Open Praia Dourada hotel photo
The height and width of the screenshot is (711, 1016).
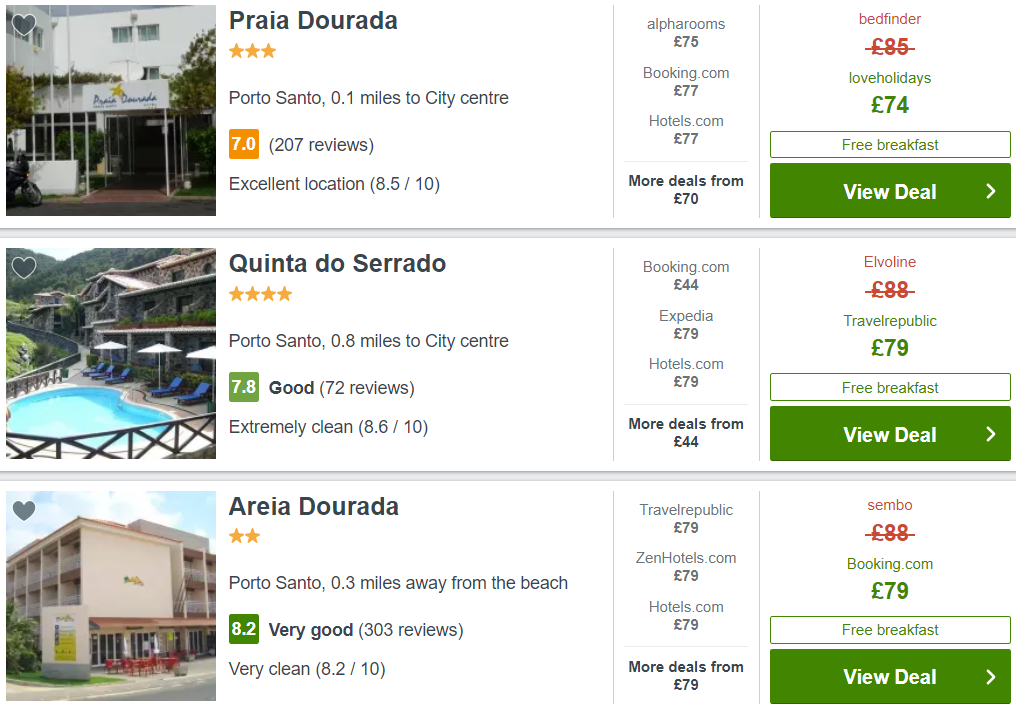point(111,110)
